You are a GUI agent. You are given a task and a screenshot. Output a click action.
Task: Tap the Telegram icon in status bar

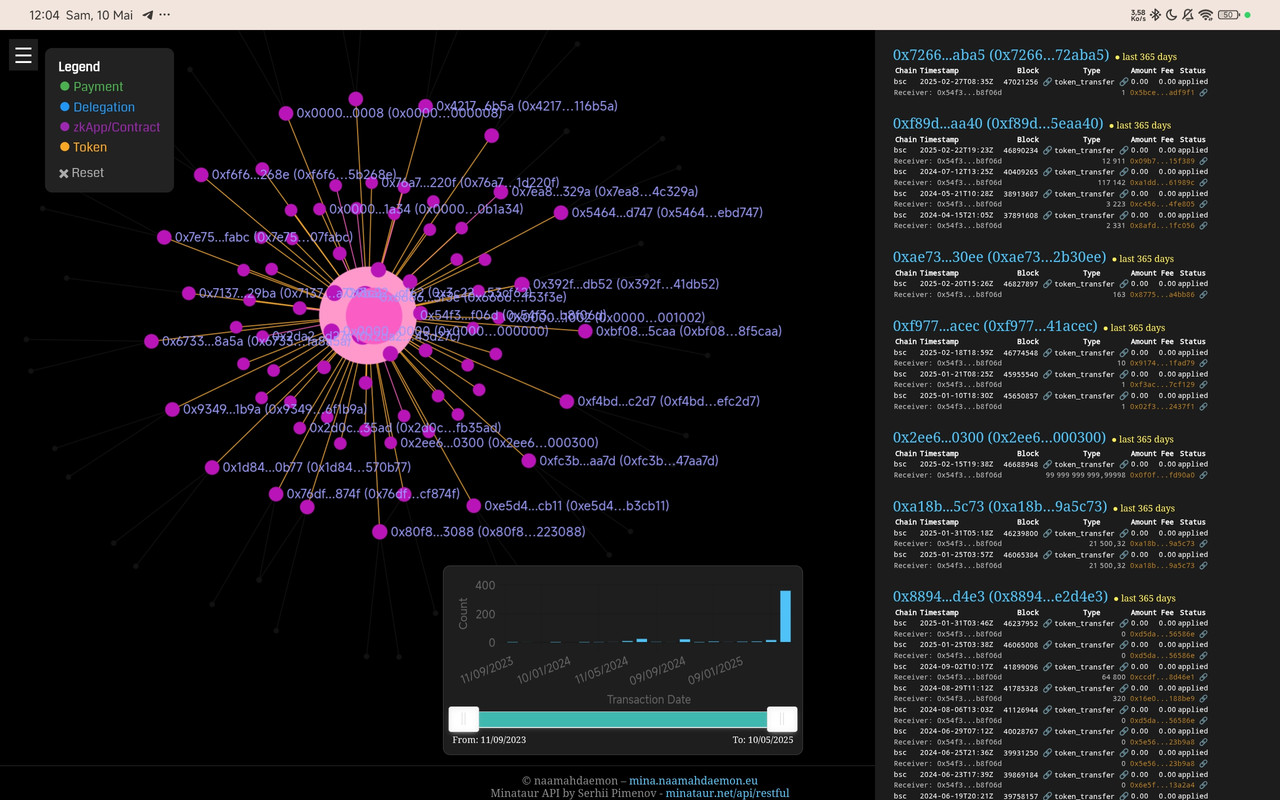pyautogui.click(x=148, y=15)
